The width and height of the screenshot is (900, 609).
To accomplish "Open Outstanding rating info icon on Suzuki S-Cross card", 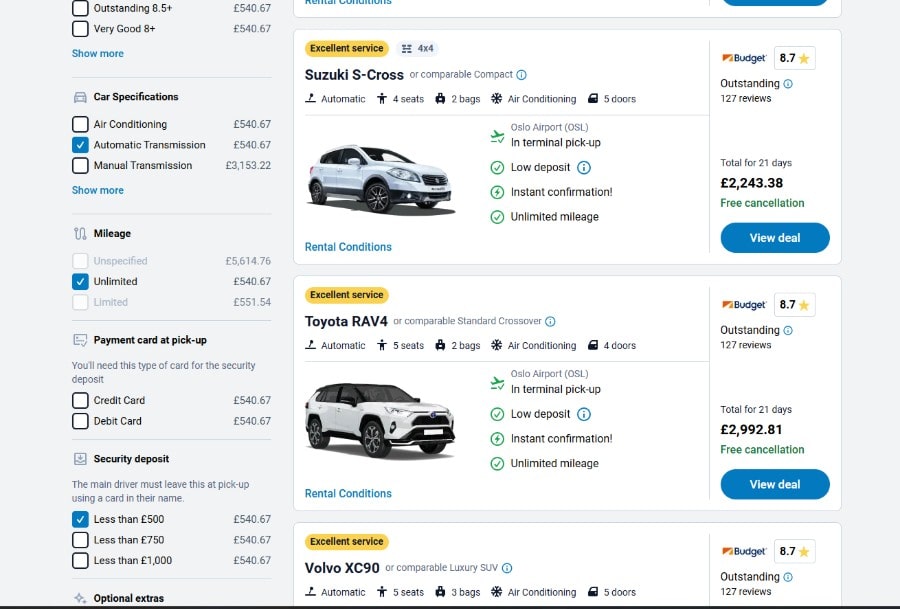I will pos(788,84).
